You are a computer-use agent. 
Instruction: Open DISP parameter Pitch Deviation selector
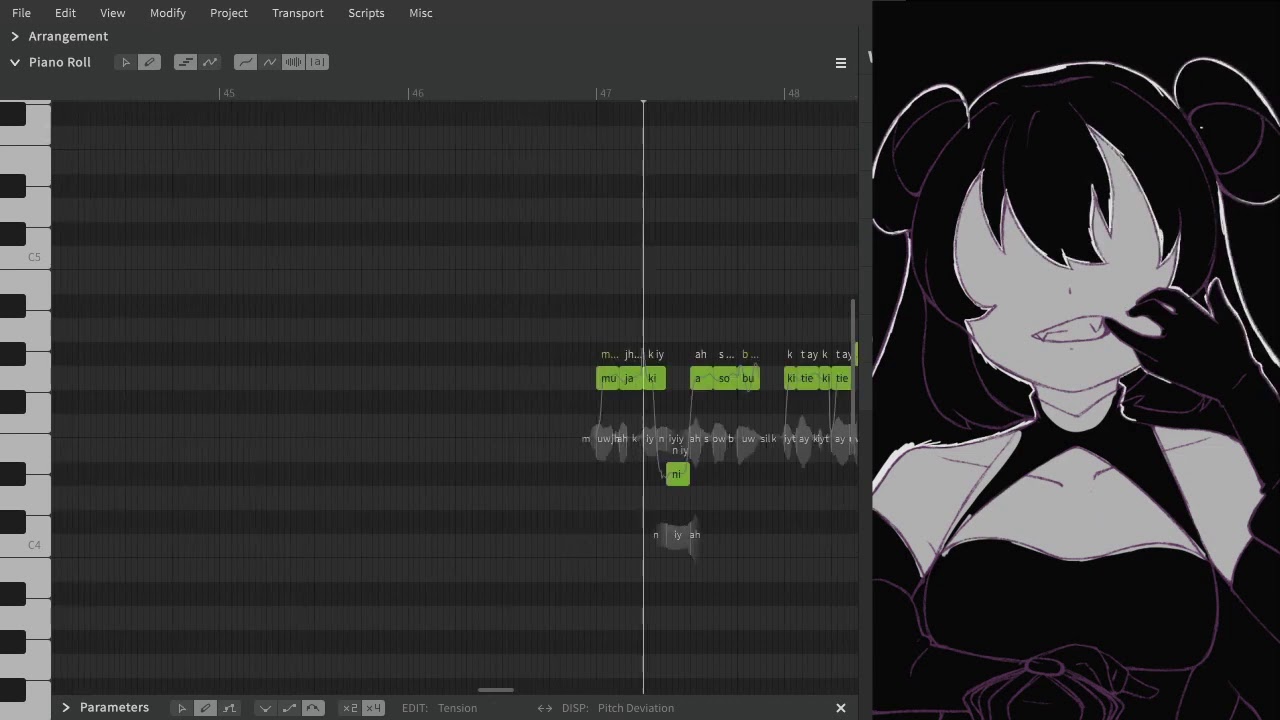click(636, 708)
